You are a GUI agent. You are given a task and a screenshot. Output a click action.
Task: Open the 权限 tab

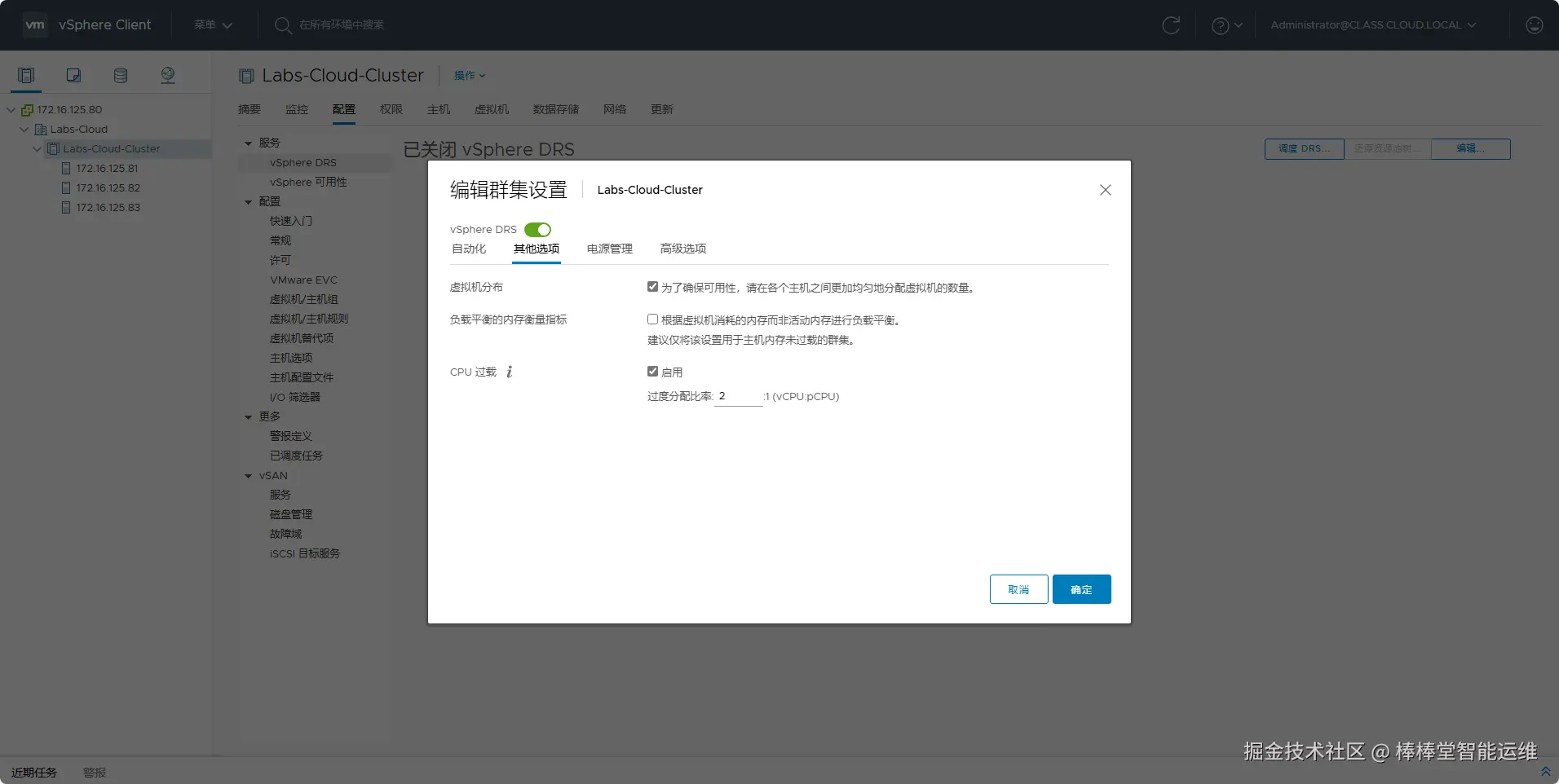(x=391, y=109)
